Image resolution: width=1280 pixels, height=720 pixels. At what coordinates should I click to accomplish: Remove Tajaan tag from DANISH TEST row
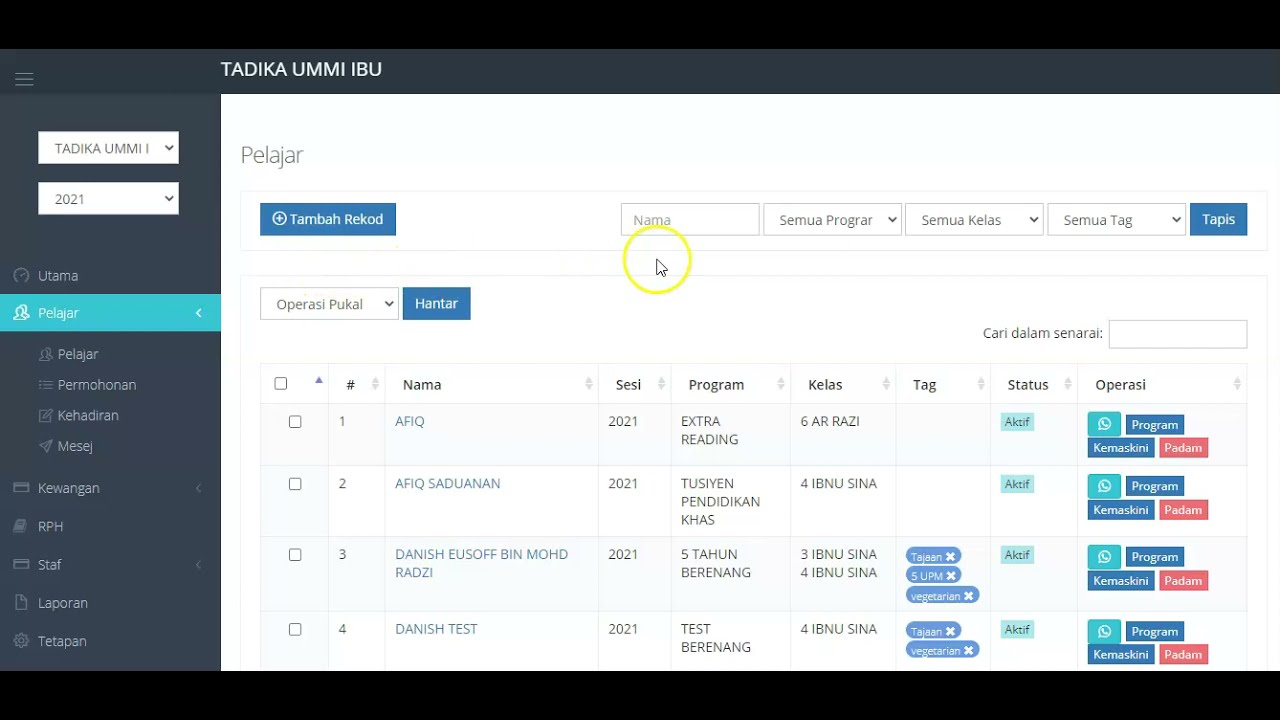click(950, 631)
